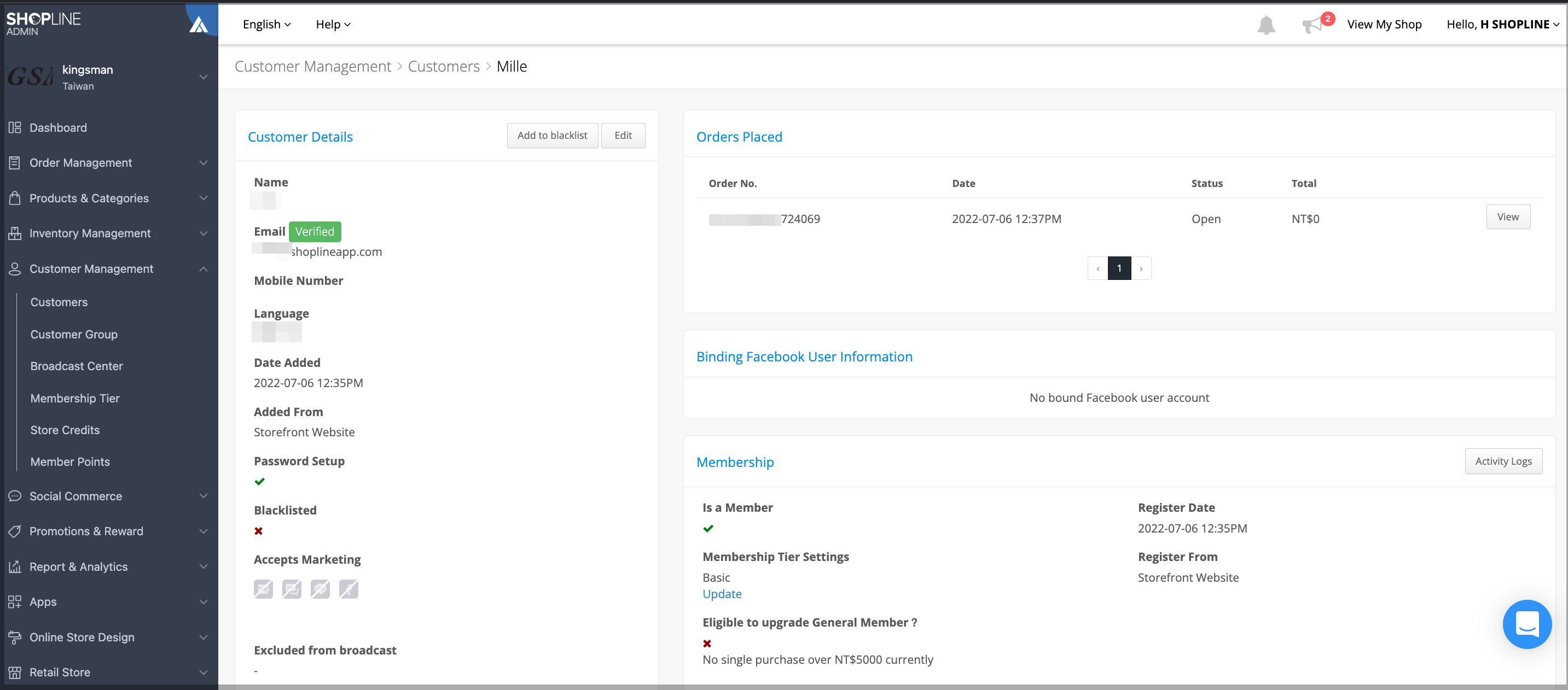Click the Apps grid icon
This screenshot has width=1568, height=690.
point(15,602)
